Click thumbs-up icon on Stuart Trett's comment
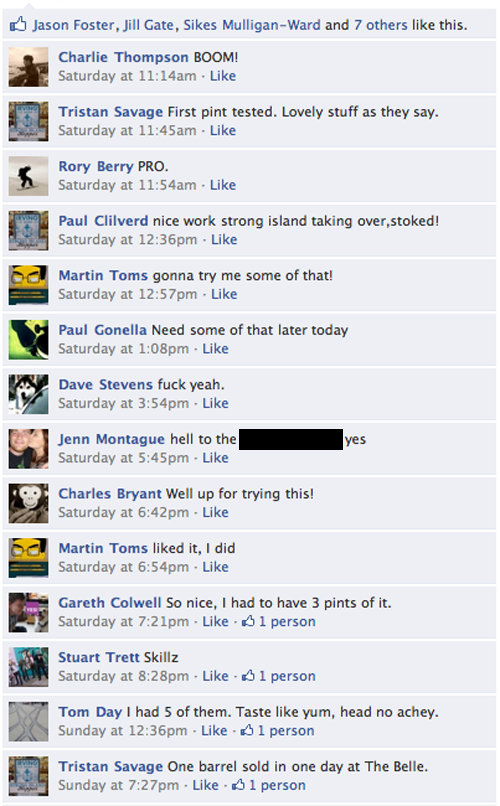Viewport: 500px width, 806px height. pos(249,675)
